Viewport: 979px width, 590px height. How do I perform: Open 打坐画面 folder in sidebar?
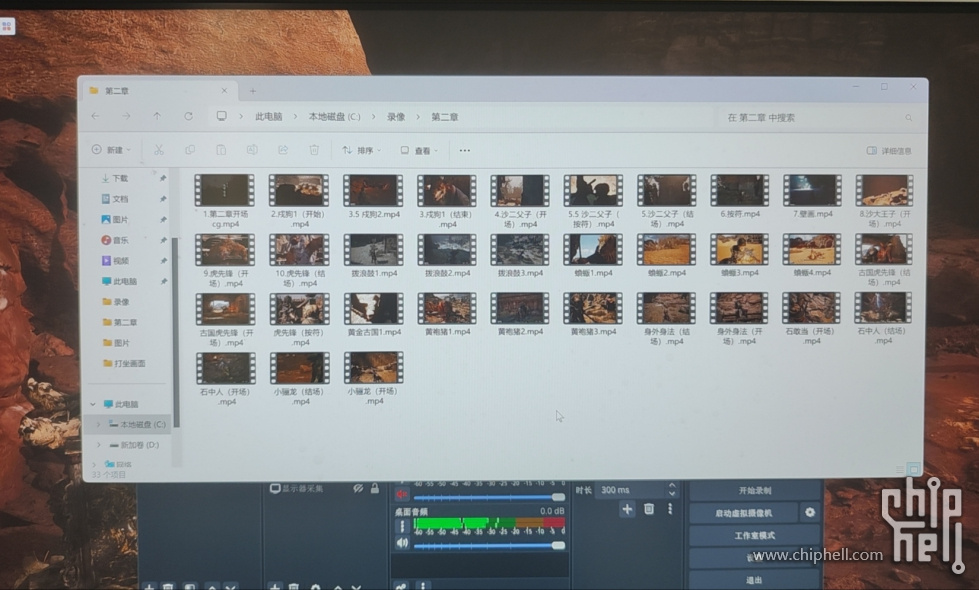point(124,363)
